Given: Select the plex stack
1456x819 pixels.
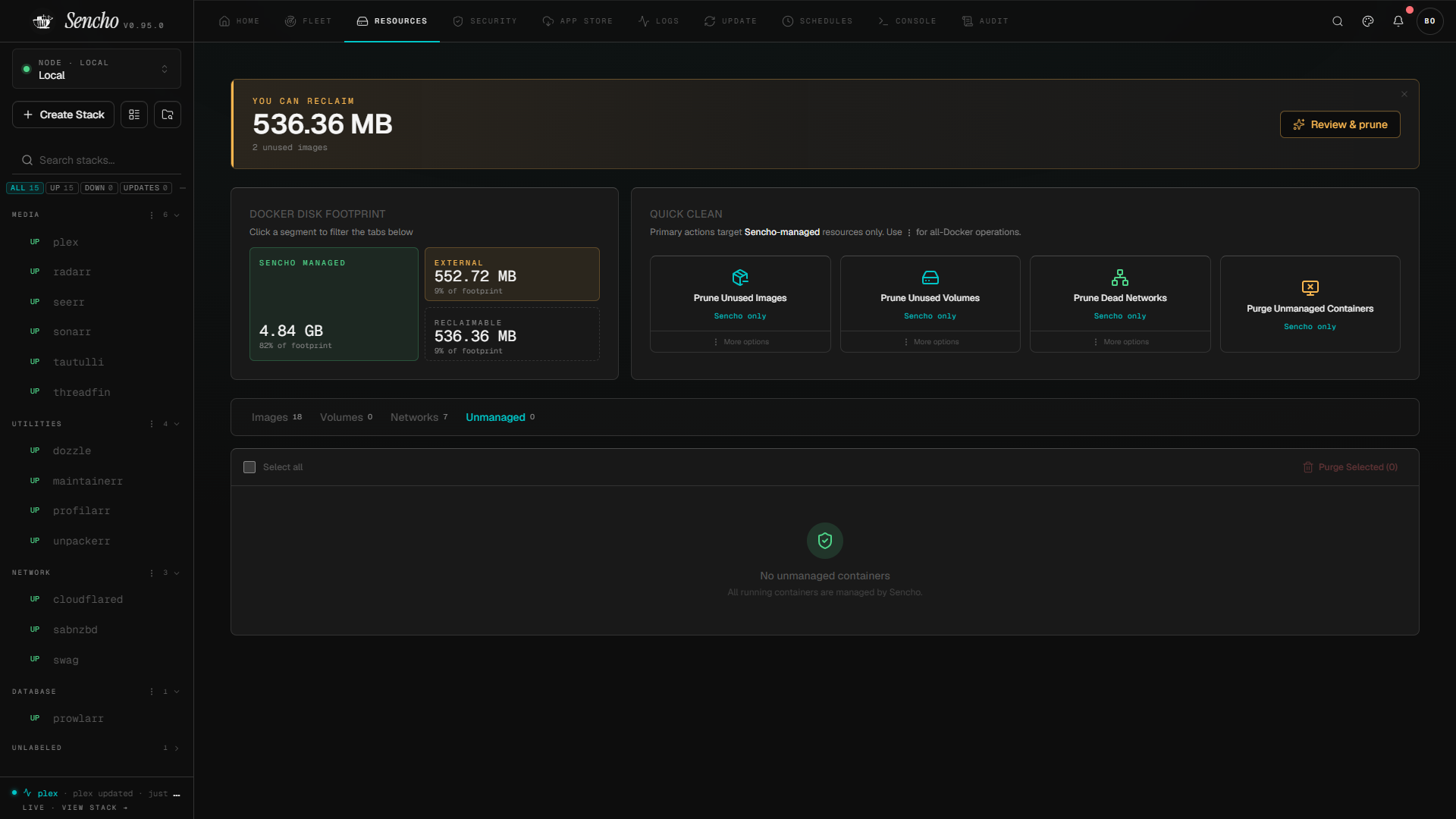Looking at the screenshot, I should point(96,242).
